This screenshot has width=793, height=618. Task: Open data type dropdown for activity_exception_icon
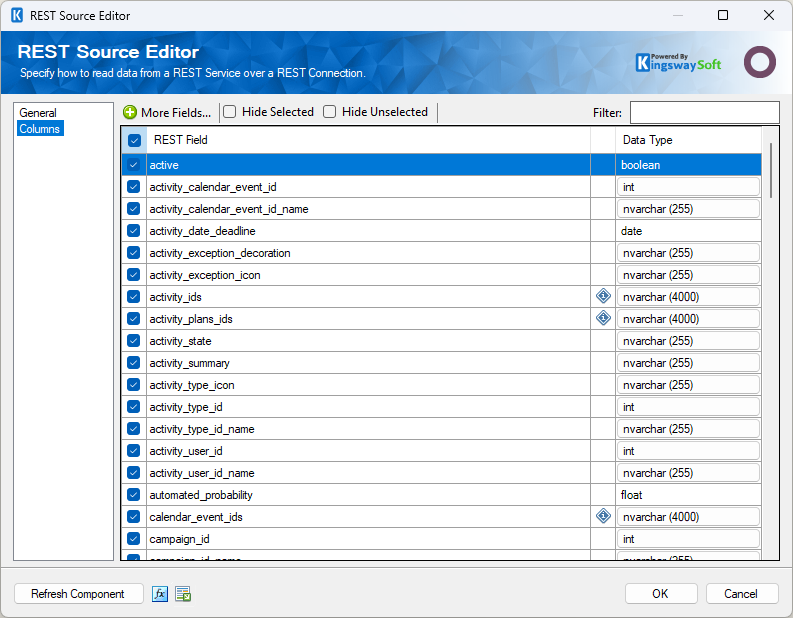[688, 275]
